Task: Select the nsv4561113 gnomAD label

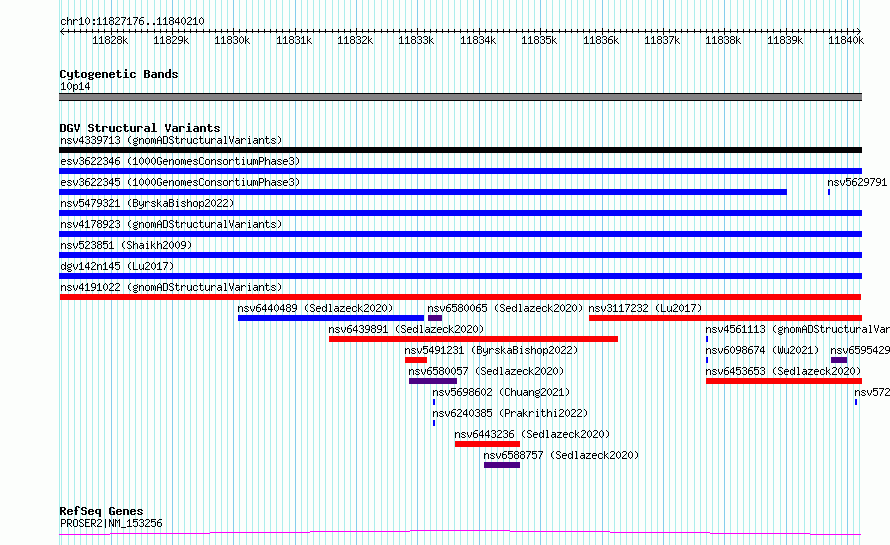Action: tap(797, 329)
